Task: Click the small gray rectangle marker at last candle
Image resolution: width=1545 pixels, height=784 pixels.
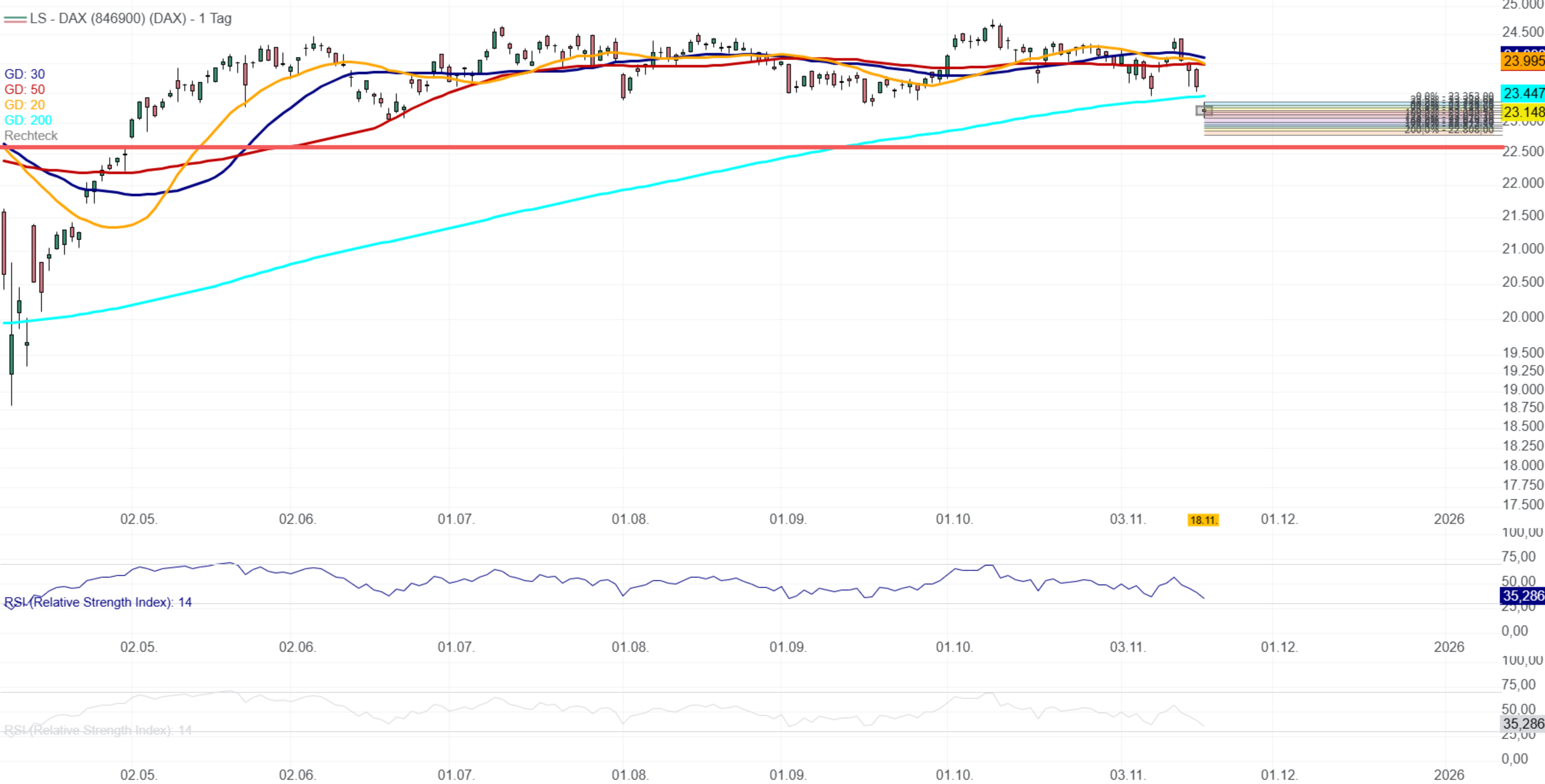Action: [x=1204, y=110]
